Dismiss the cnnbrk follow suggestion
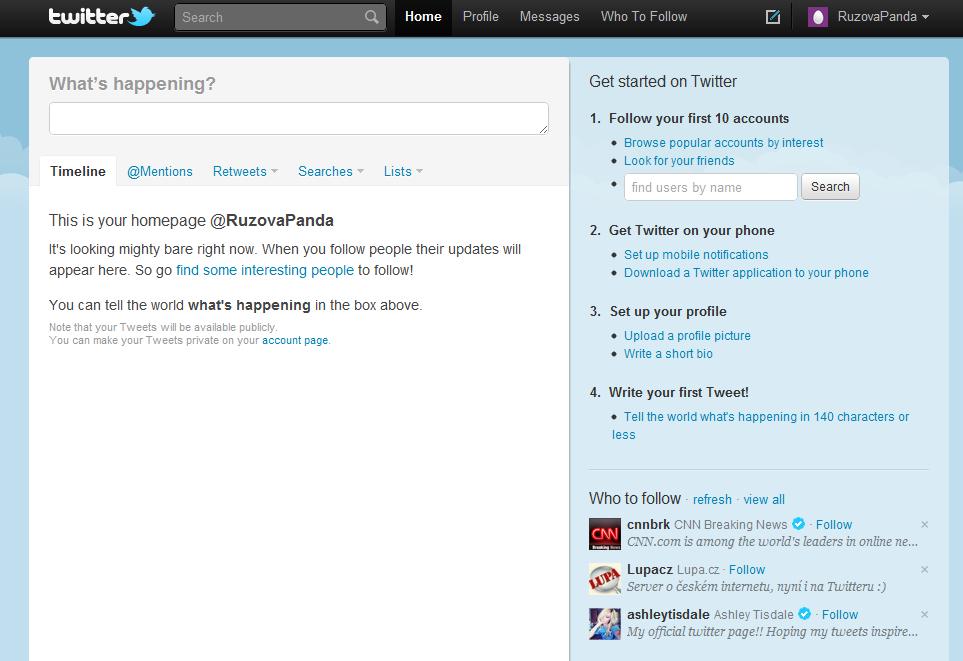The image size is (963, 661). tap(924, 525)
